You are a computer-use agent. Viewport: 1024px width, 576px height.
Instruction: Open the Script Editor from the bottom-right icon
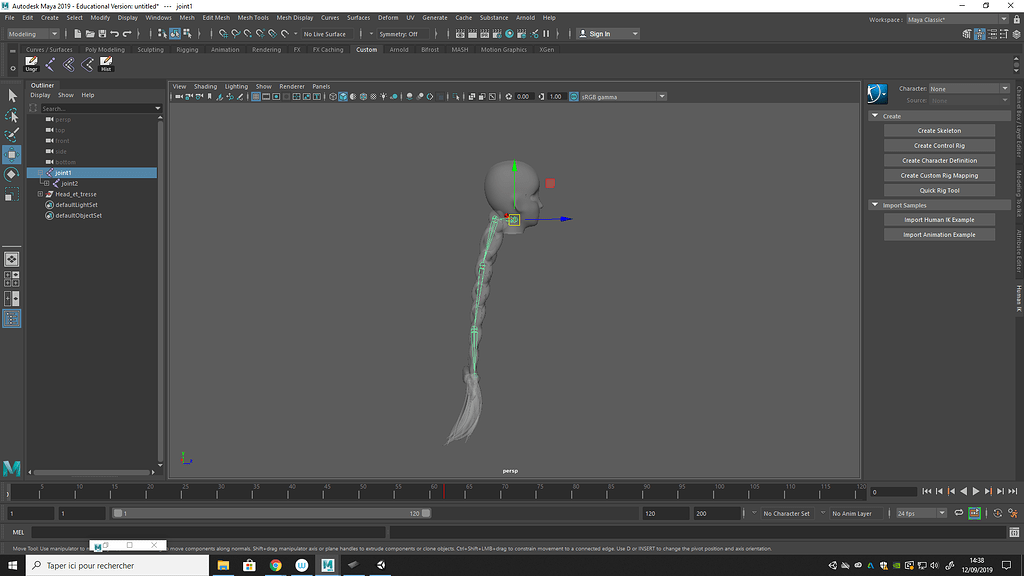coord(1014,532)
